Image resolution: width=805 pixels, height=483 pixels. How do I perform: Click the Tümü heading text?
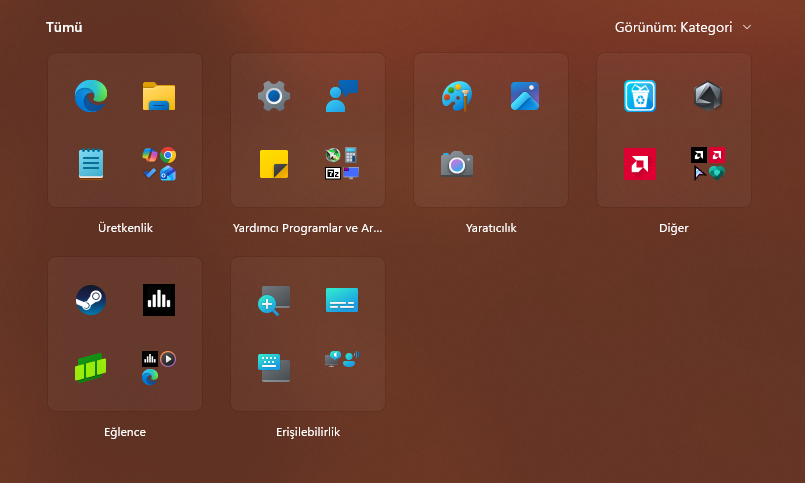coord(64,27)
